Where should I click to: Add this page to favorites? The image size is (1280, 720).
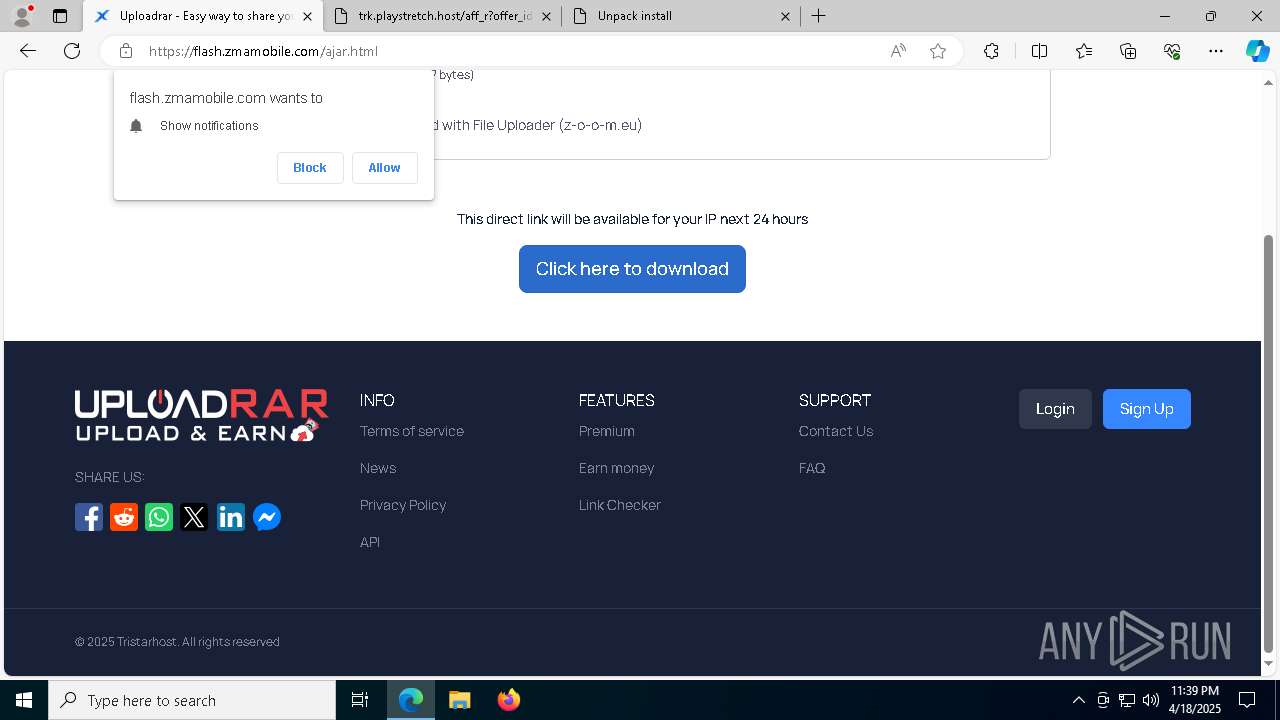[938, 51]
